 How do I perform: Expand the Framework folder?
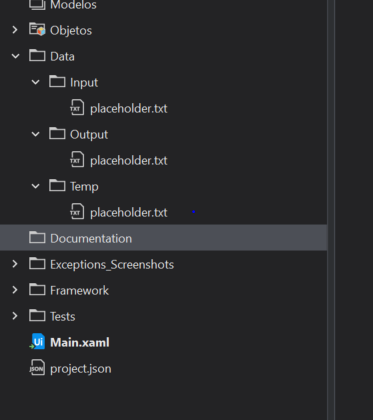tap(15, 290)
